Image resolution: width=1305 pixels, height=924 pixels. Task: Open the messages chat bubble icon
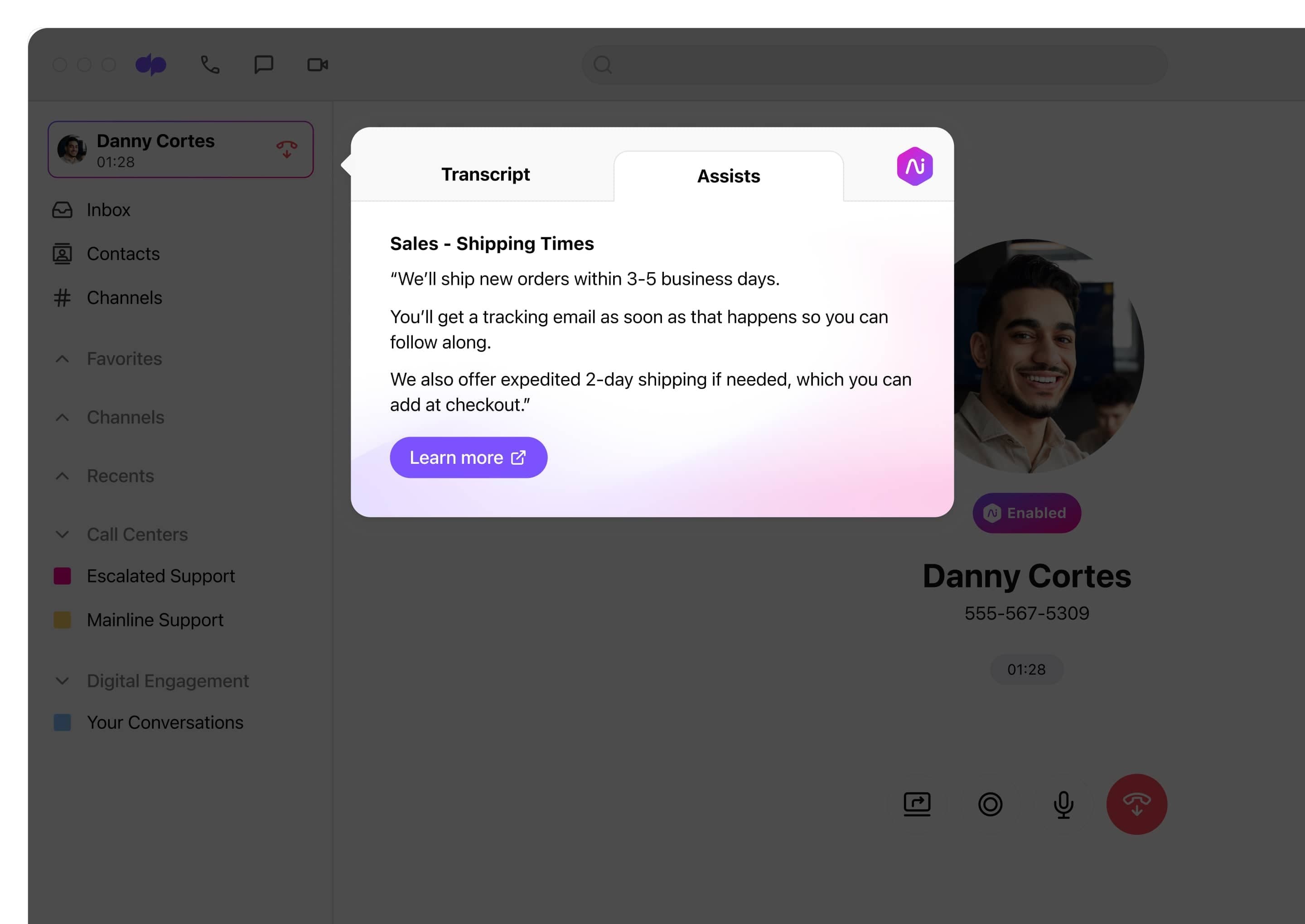click(x=264, y=65)
